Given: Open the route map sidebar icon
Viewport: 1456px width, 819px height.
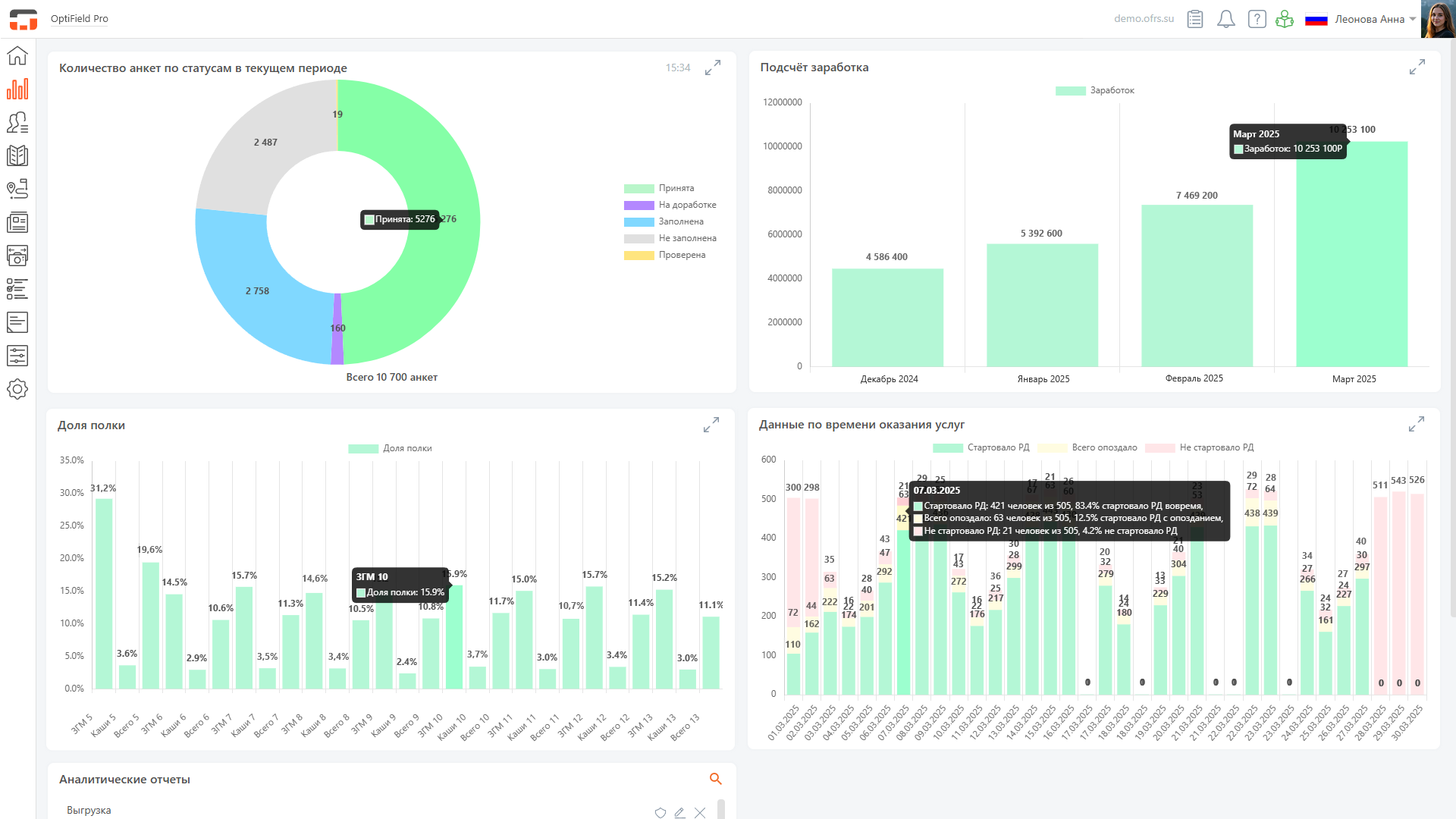Looking at the screenshot, I should [x=17, y=189].
